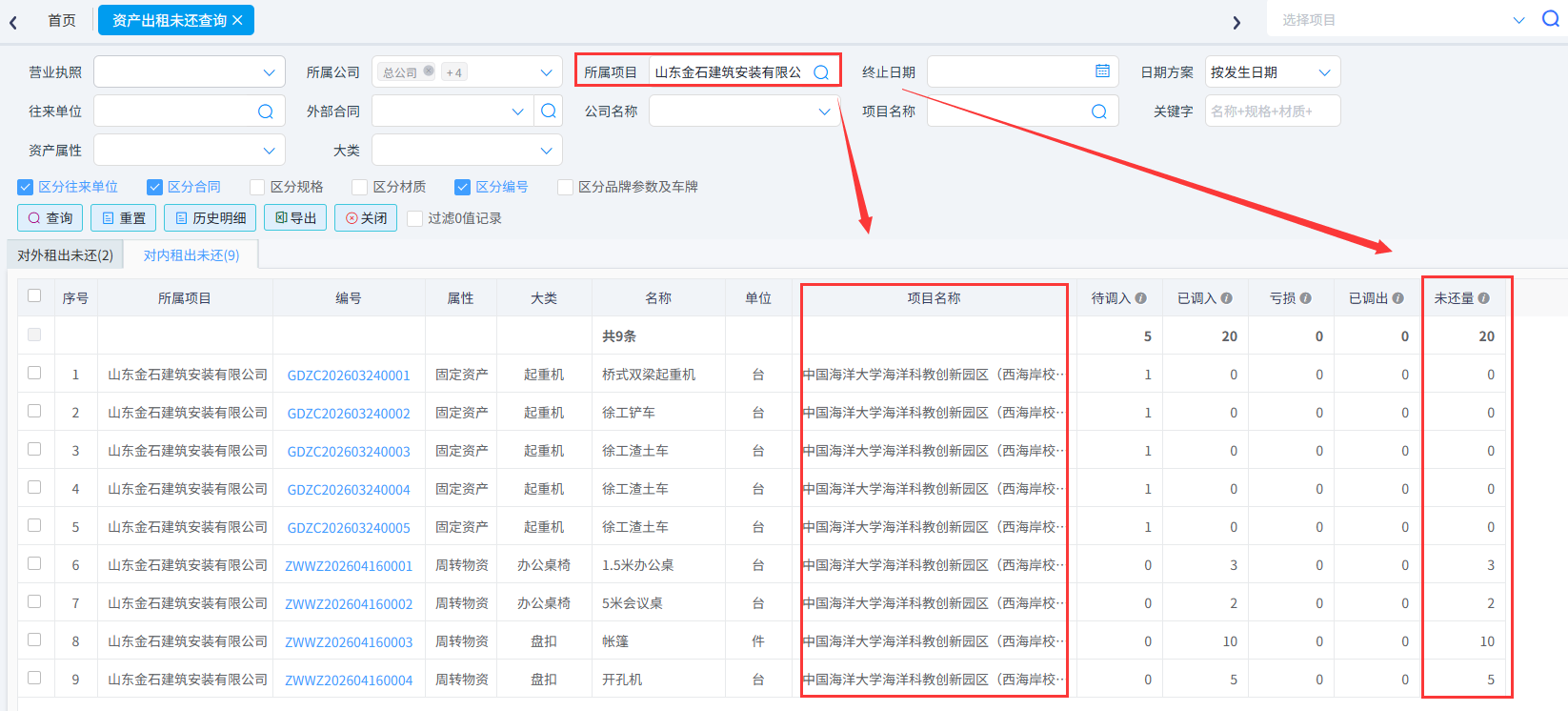
Task: Click the 已调出 info icon
Action: click(1398, 298)
